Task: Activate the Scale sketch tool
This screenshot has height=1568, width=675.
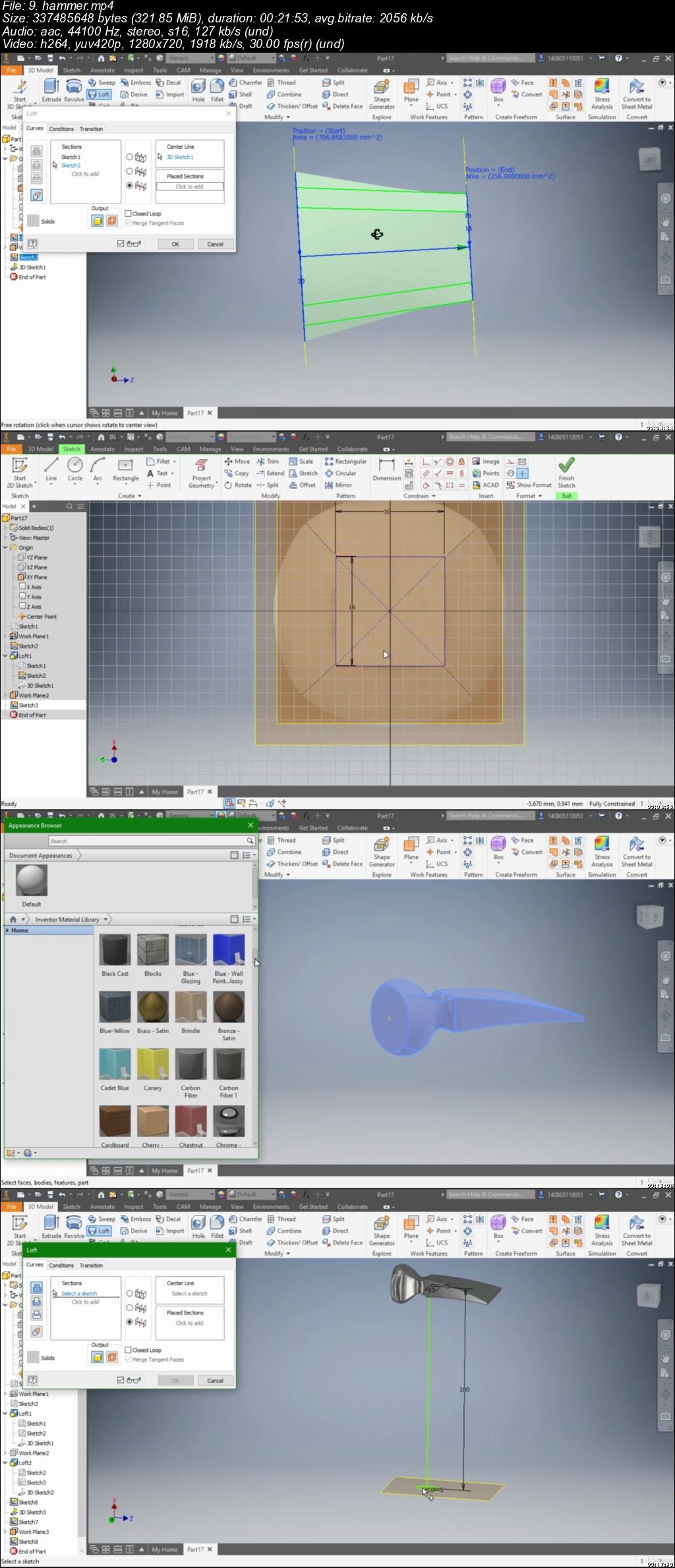Action: click(x=301, y=462)
